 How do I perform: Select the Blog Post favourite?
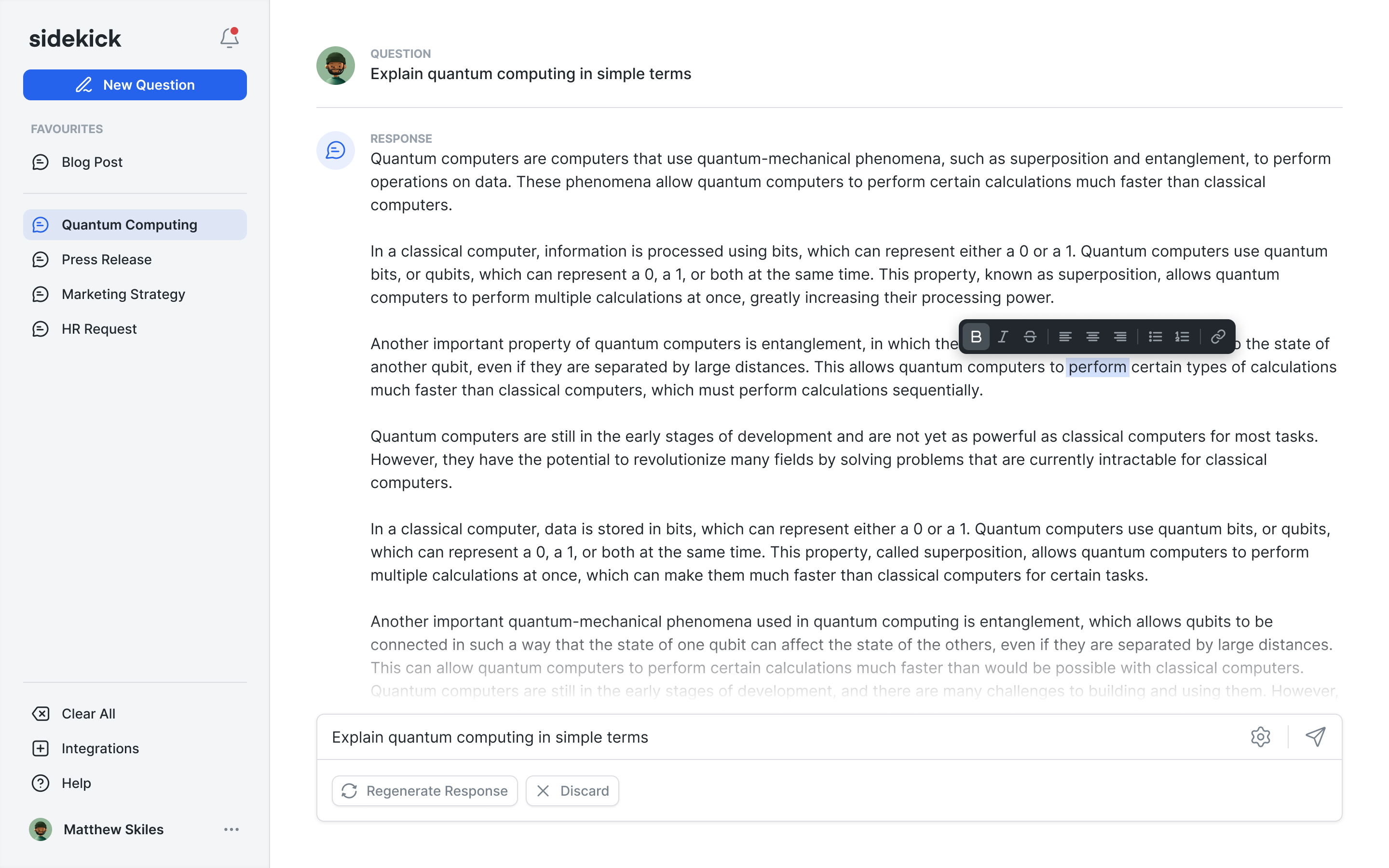(92, 161)
